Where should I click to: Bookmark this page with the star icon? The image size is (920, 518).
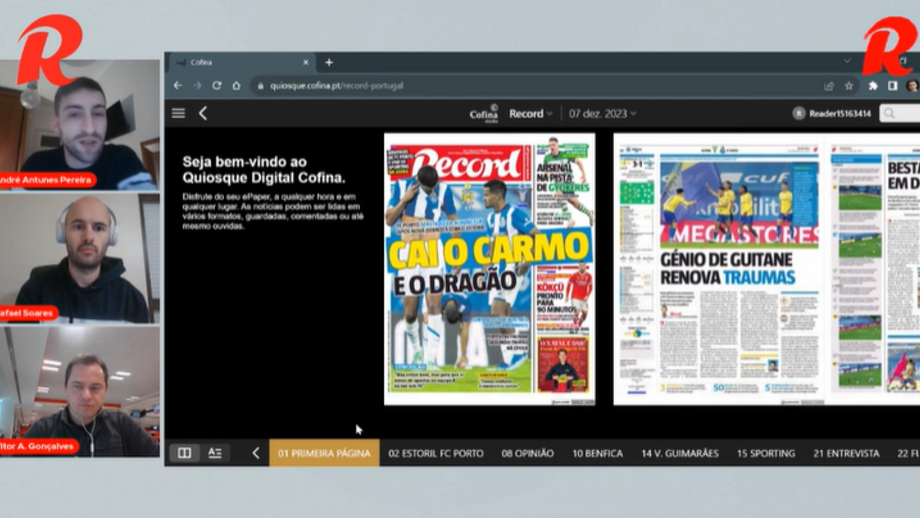point(849,86)
